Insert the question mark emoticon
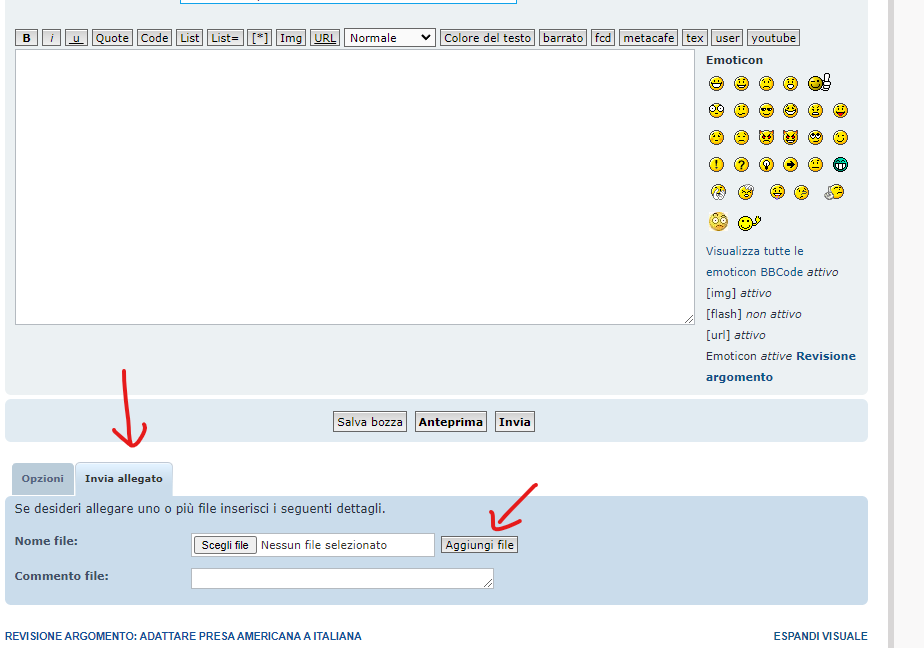Viewport: 924px width, 648px height. 741,165
